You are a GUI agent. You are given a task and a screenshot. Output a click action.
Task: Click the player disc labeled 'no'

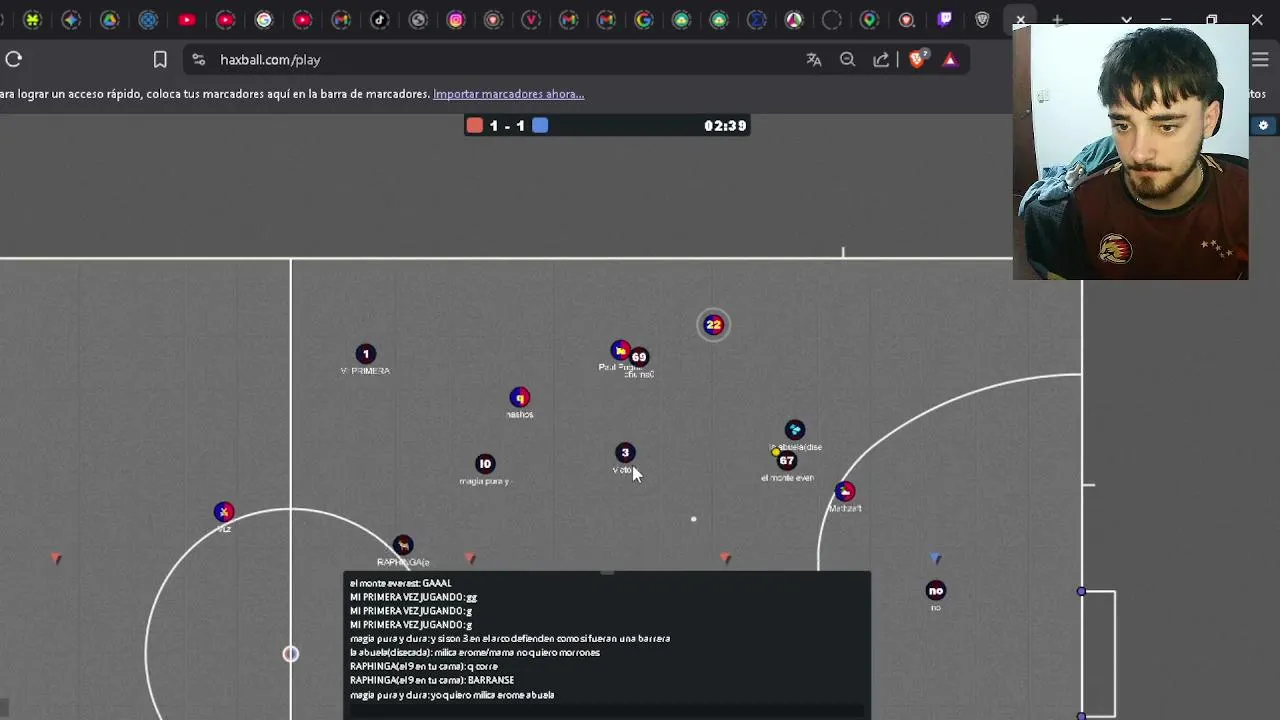(x=936, y=590)
